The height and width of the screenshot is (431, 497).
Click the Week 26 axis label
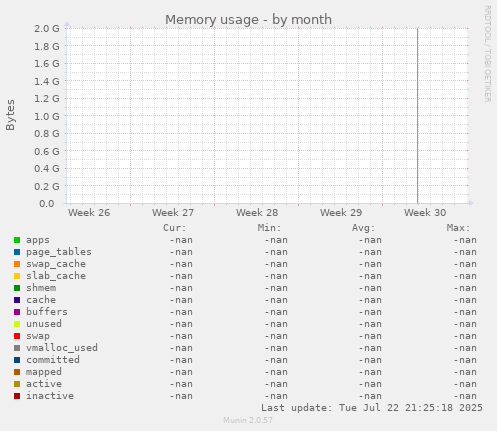(89, 213)
